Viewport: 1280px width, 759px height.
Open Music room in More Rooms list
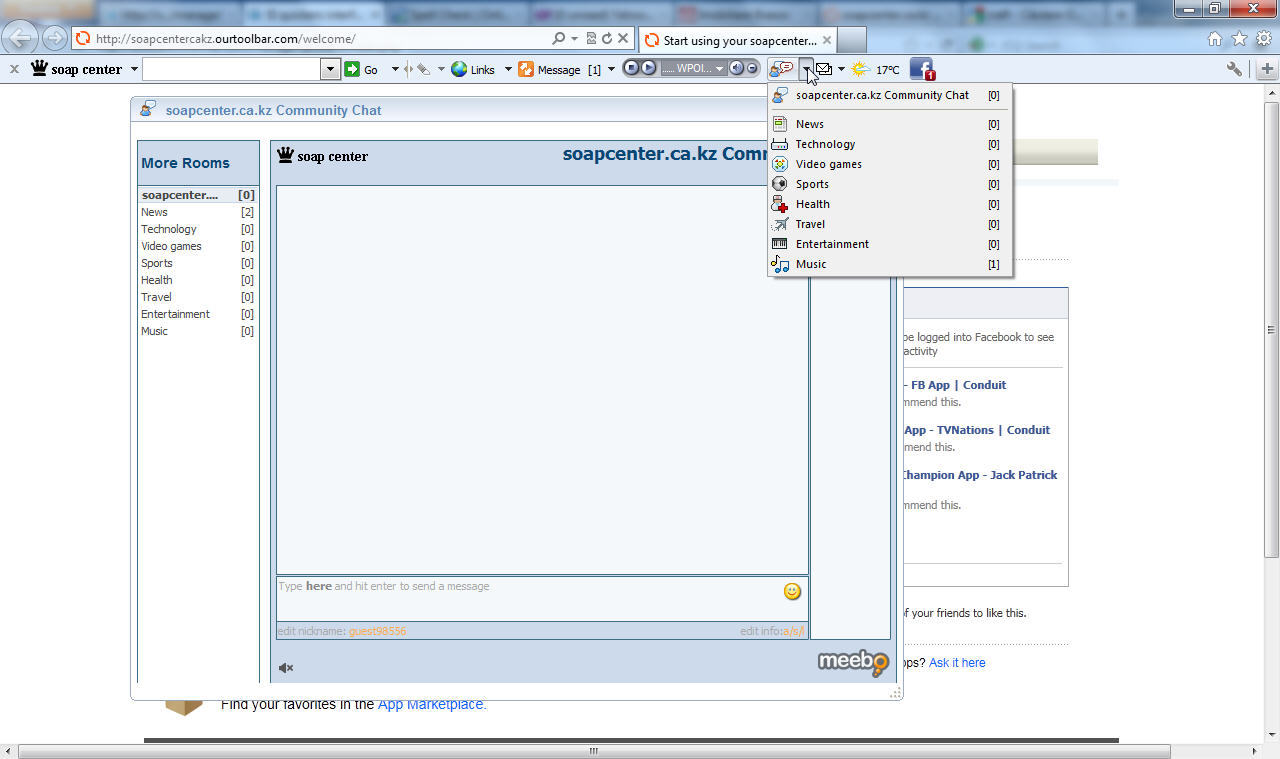pos(197,331)
